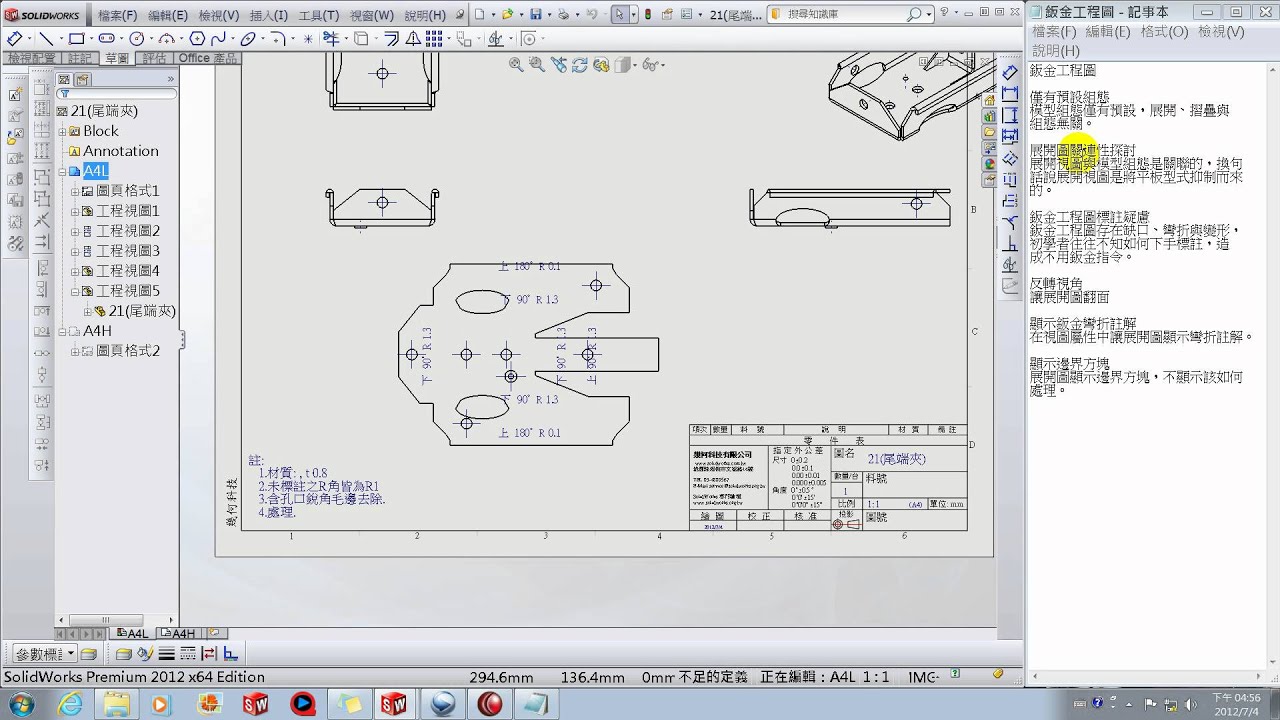Open the search box dropdown arrow
Viewport: 1280px width, 720px height.
click(x=931, y=15)
